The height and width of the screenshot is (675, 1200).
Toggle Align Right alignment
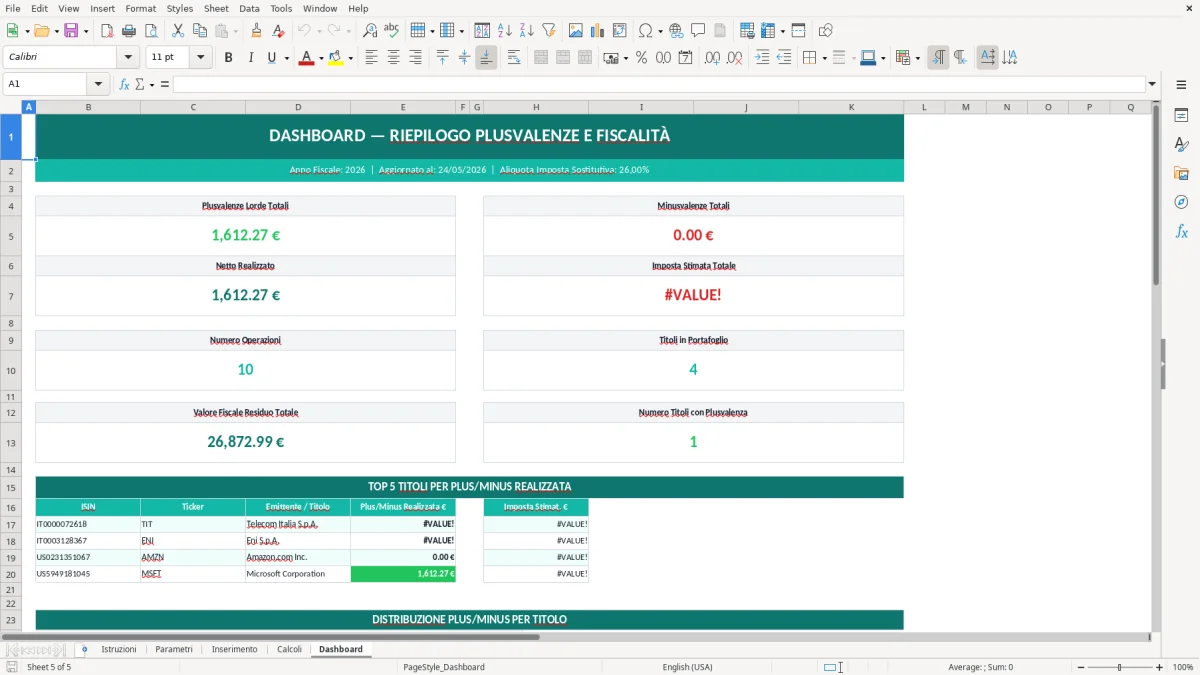tap(416, 58)
